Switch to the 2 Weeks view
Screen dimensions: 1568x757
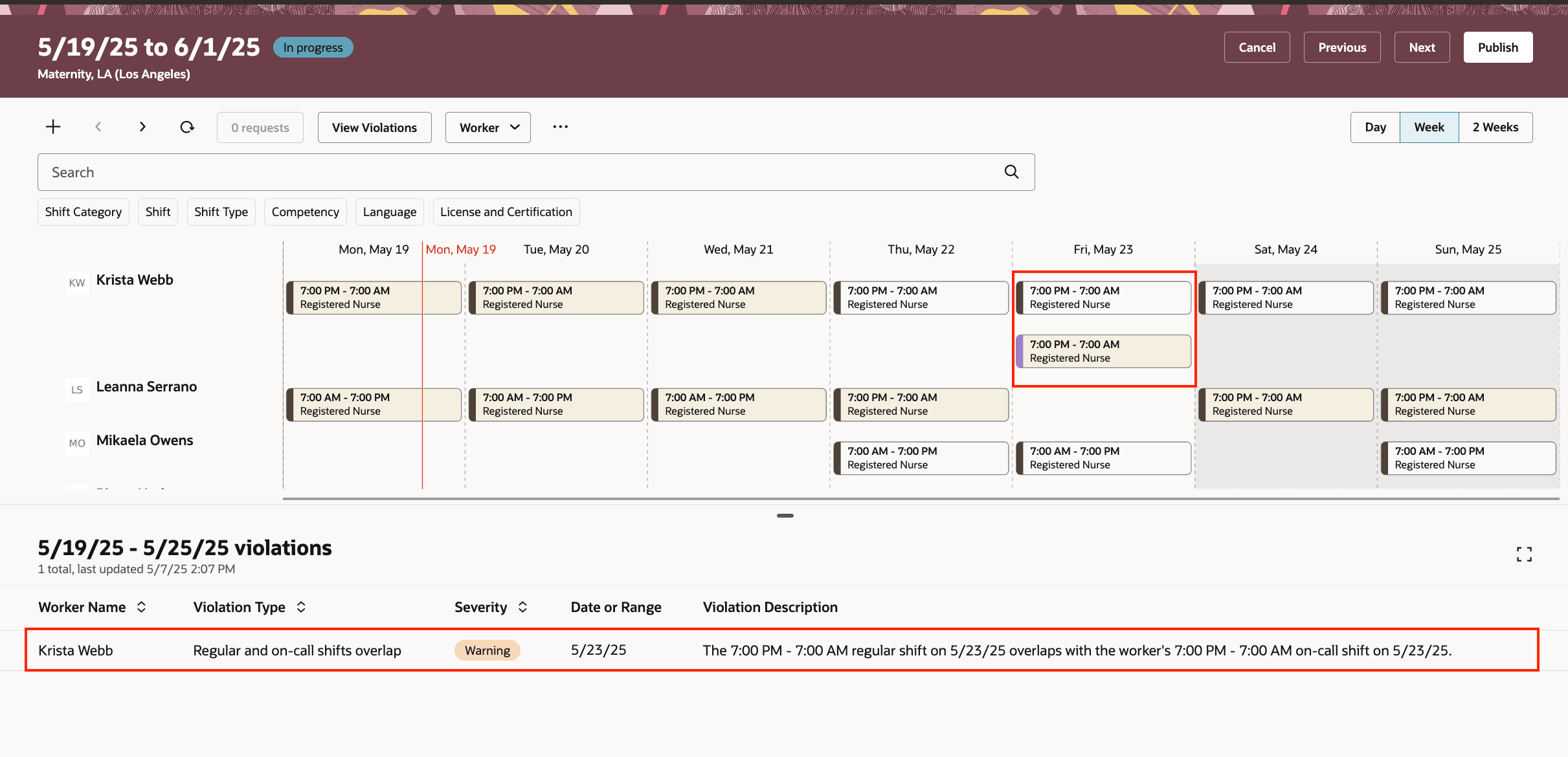pos(1495,127)
